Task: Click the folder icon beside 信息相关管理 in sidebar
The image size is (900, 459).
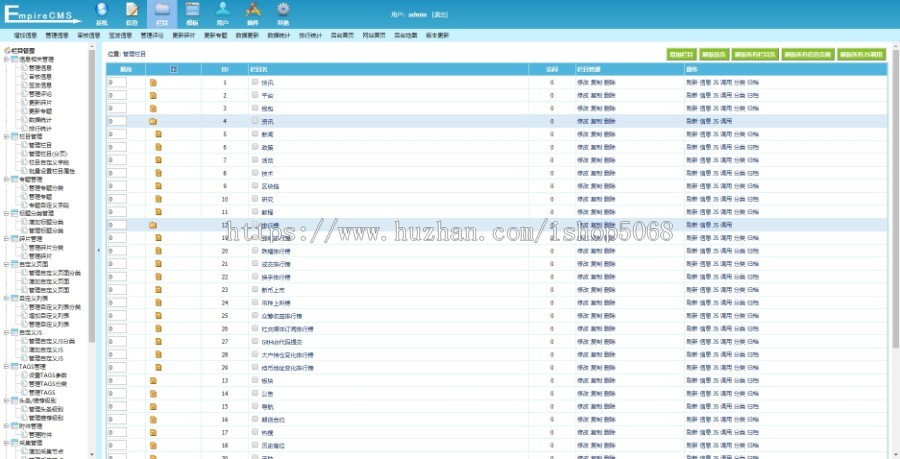Action: click(x=14, y=59)
